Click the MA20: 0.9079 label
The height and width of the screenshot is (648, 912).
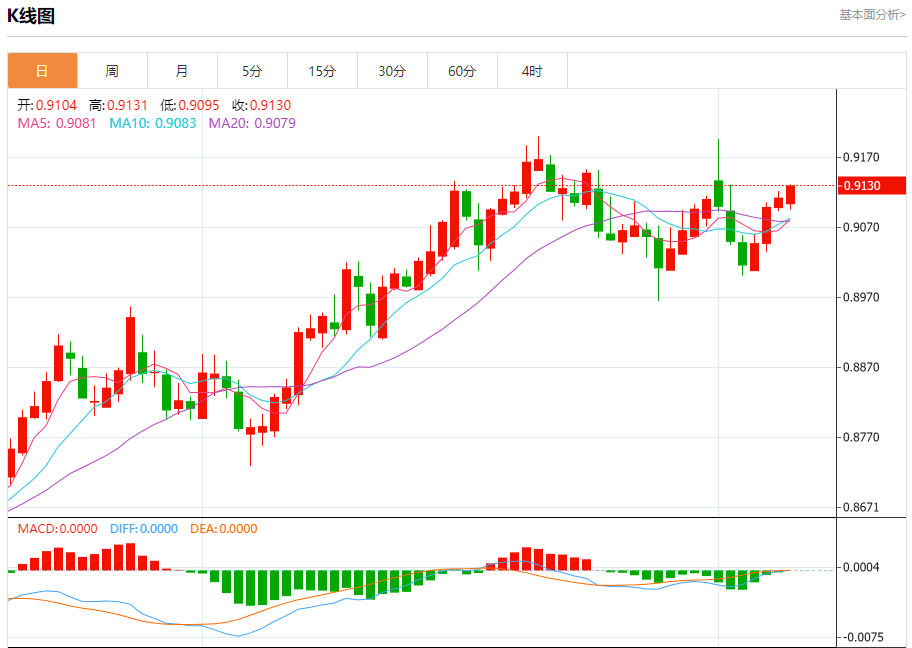click(x=252, y=123)
